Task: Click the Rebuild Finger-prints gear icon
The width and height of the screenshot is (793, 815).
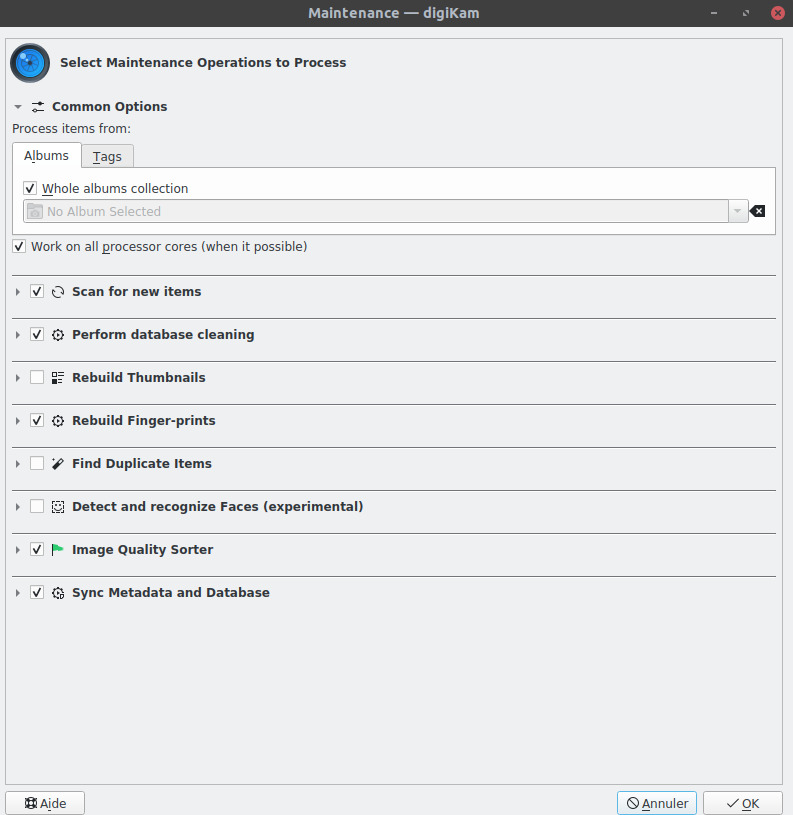Action: point(58,421)
